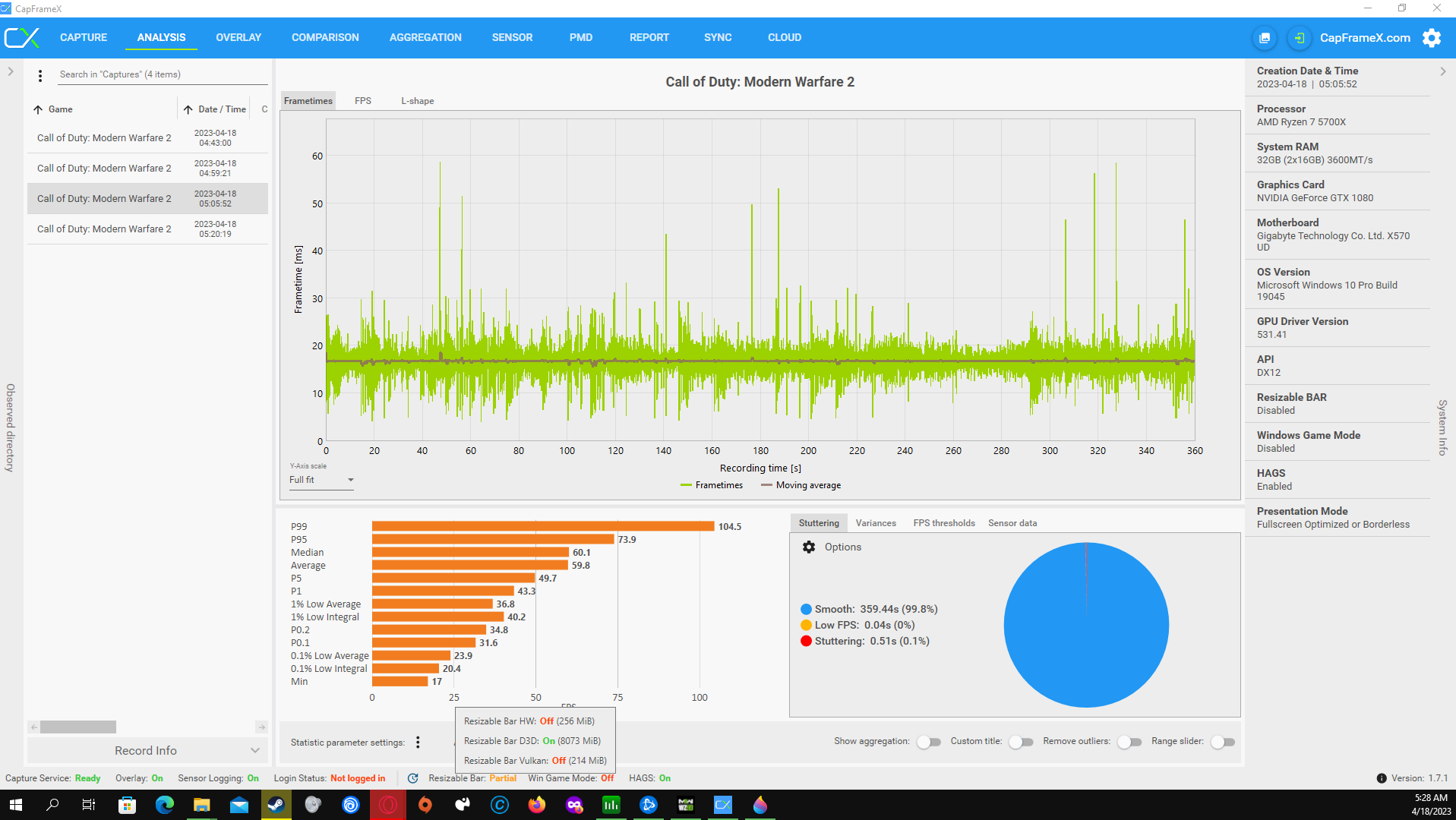The width and height of the screenshot is (1456, 820).
Task: Click the login icon next to CapFrameX.com
Action: click(x=1300, y=38)
